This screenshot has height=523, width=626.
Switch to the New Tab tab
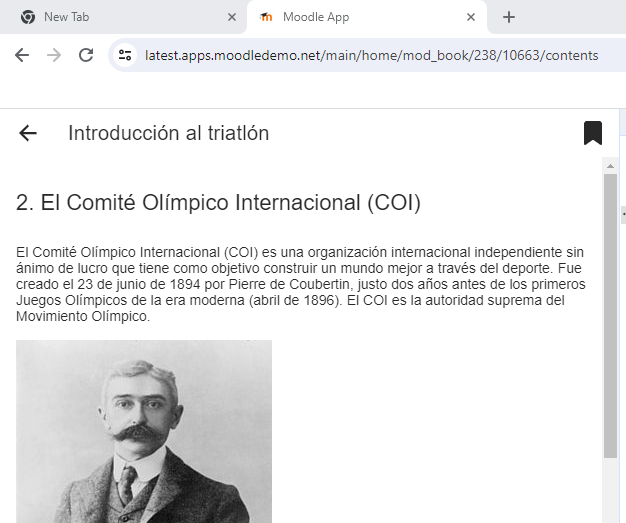[124, 17]
